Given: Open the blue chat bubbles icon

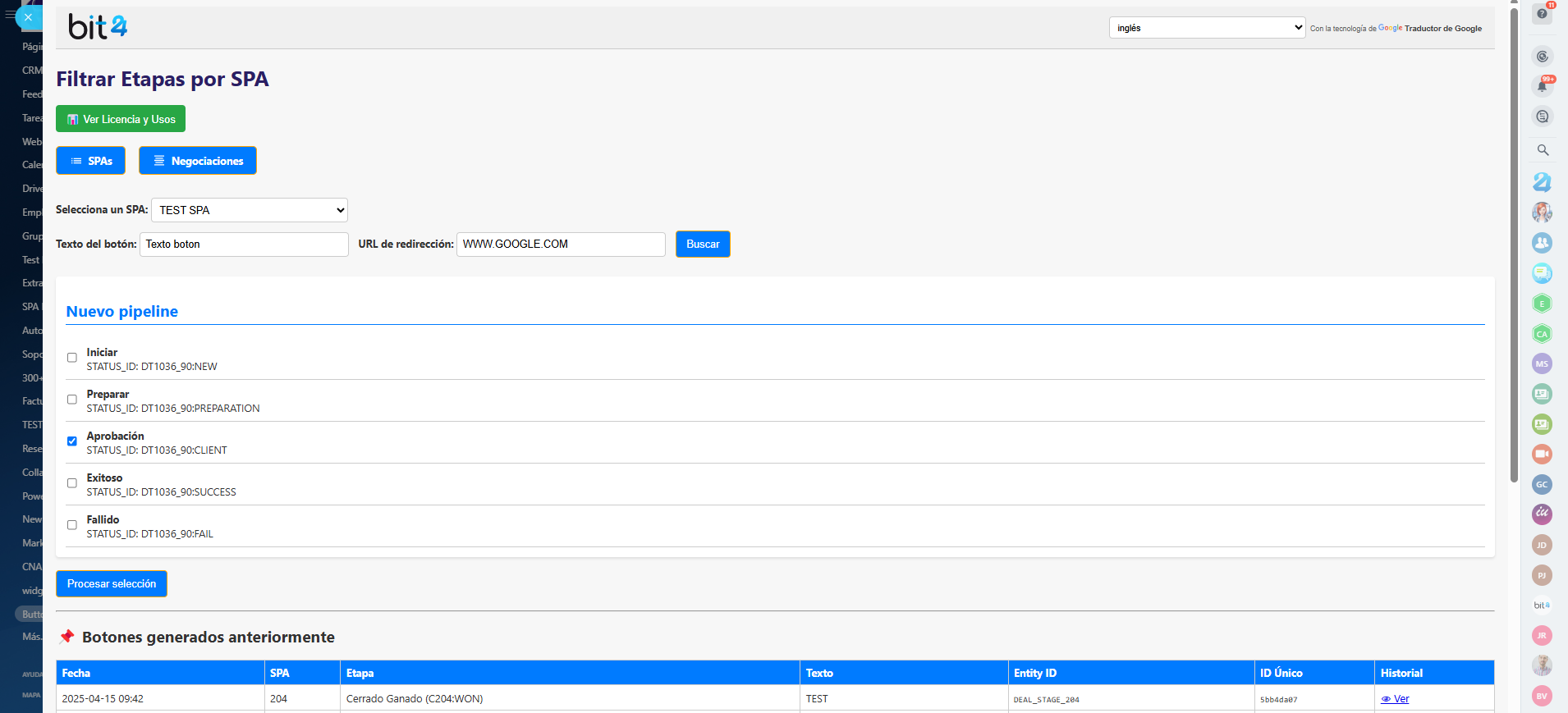Looking at the screenshot, I should tap(1542, 273).
